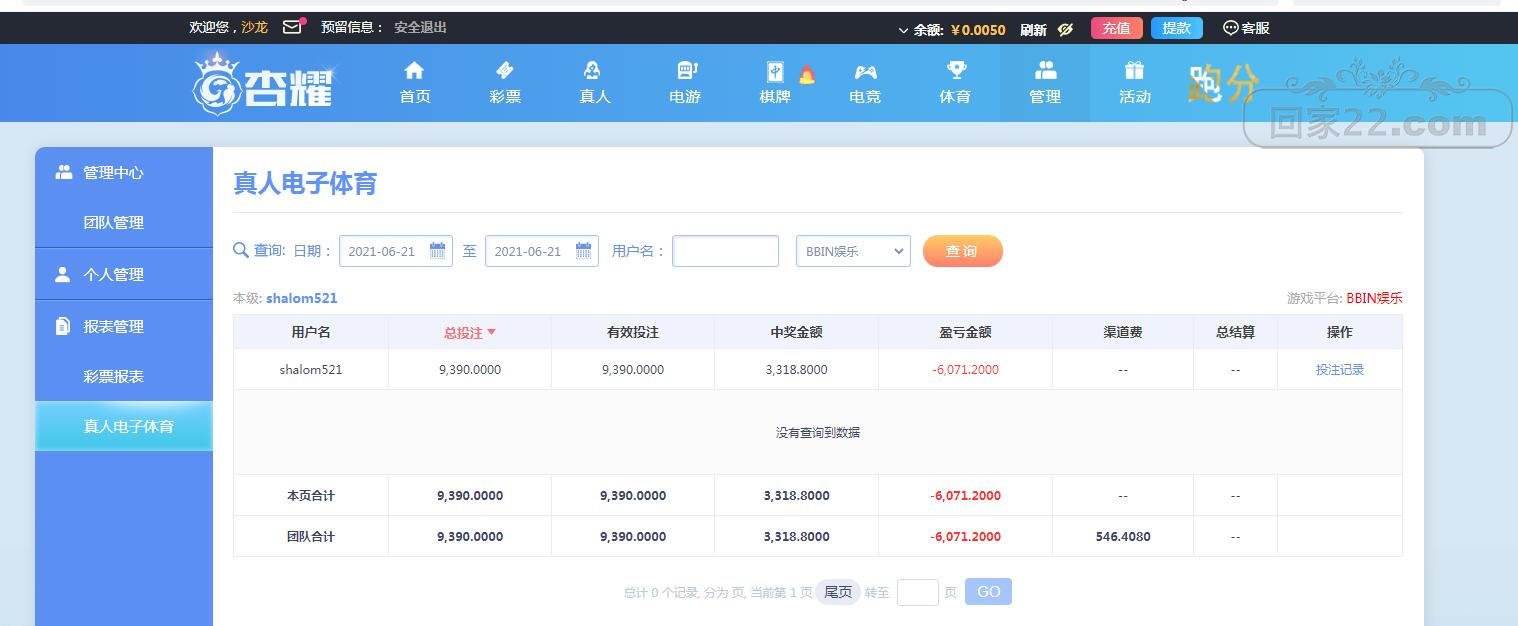
Task: Click the 充值 recharge button
Action: click(1117, 28)
